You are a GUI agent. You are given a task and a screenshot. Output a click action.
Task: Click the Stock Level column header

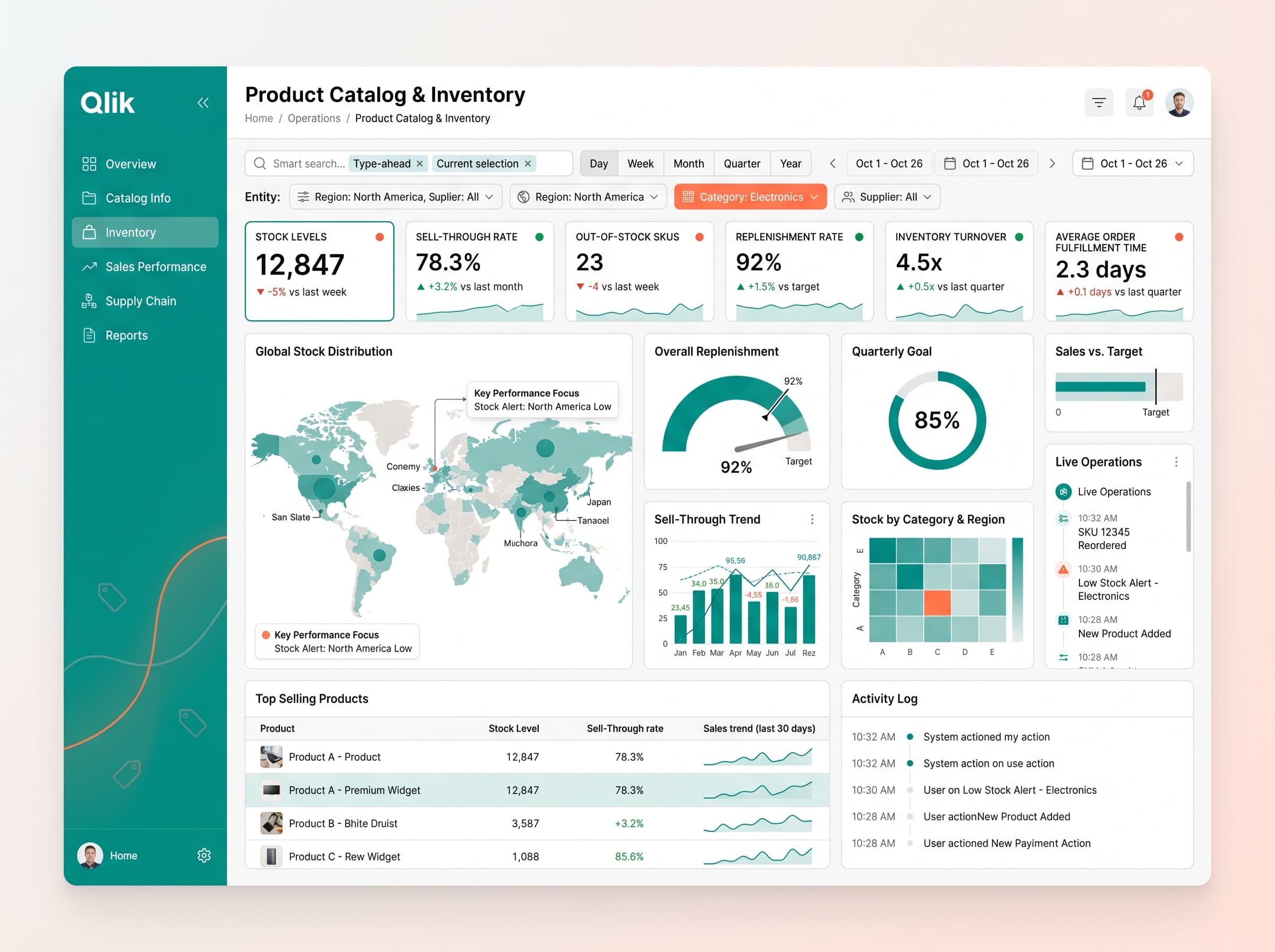pos(513,728)
